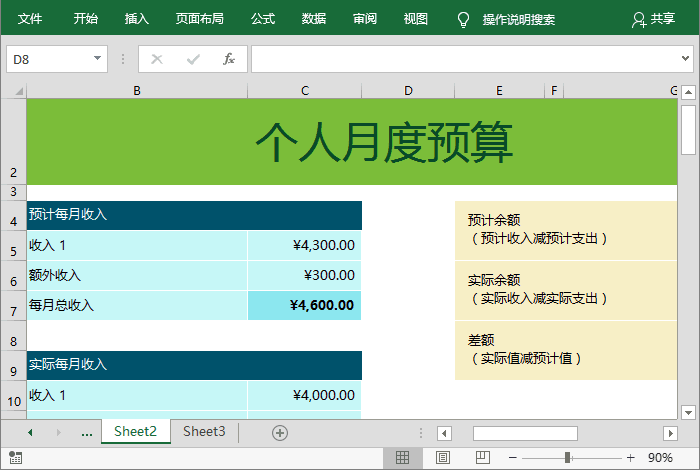Expand the formula bar chevron

pos(685,58)
